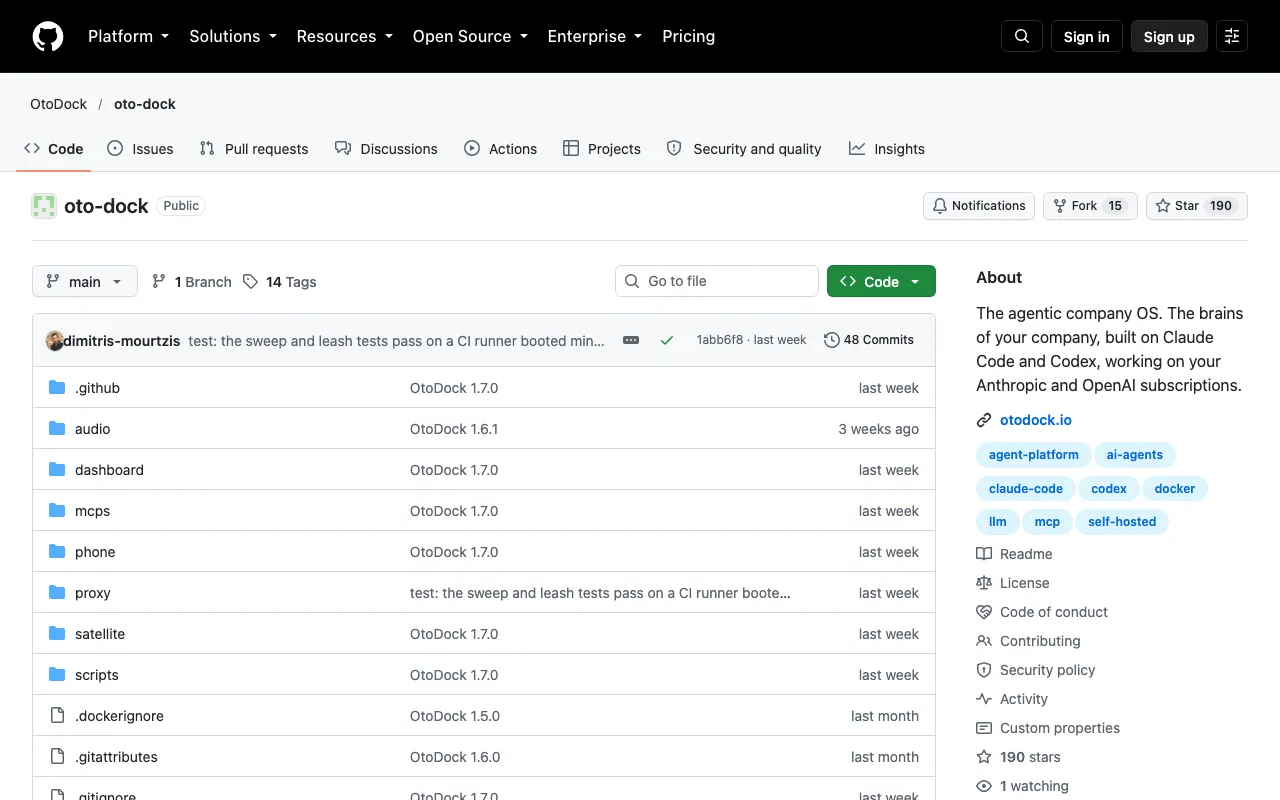Click the .dockerignore file icon
This screenshot has width=1280, height=800.
click(57, 716)
